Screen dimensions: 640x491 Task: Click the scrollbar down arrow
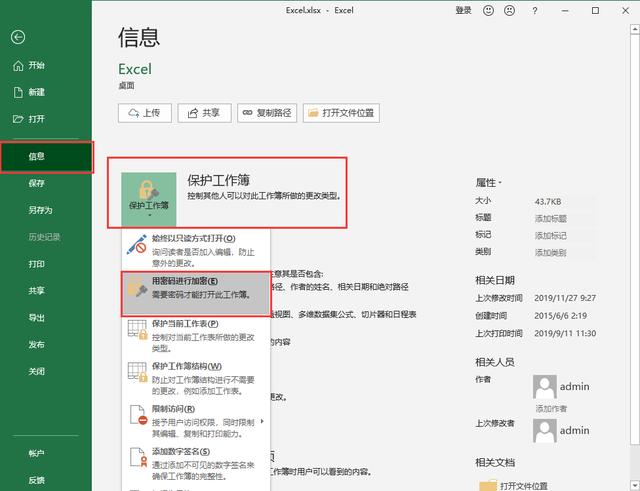(x=635, y=485)
